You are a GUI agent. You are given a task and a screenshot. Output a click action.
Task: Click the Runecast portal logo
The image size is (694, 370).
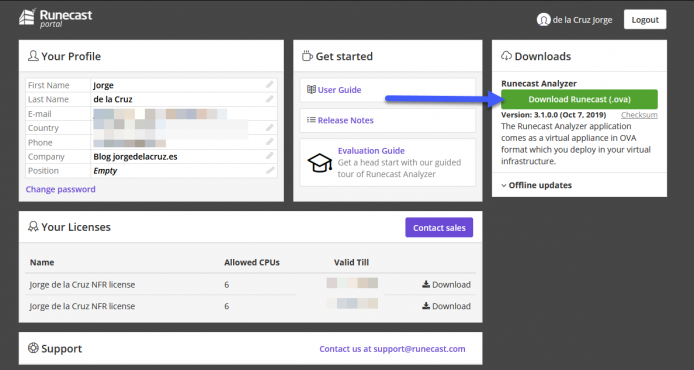pyautogui.click(x=56, y=18)
